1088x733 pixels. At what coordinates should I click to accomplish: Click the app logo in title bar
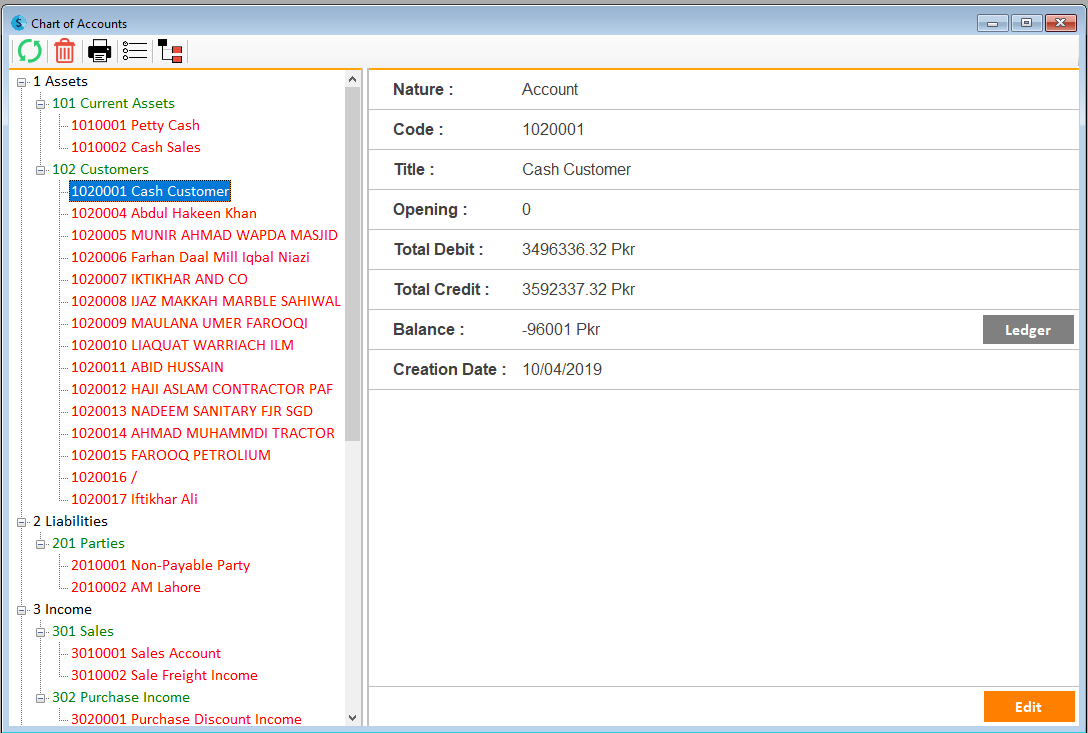19,23
